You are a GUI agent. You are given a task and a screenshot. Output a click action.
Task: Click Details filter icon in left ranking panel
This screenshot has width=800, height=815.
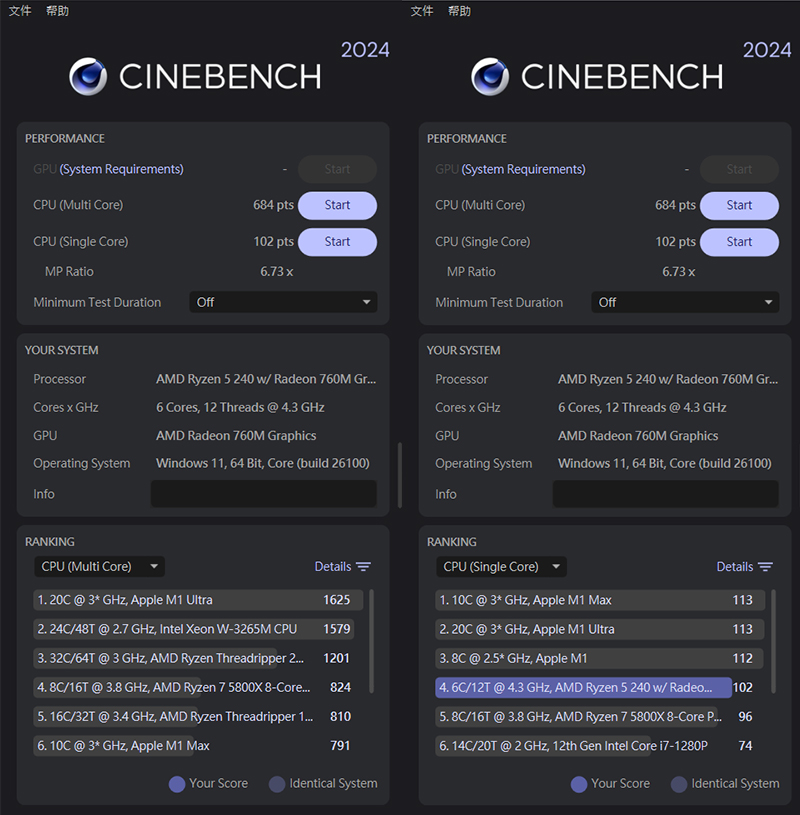click(x=363, y=567)
